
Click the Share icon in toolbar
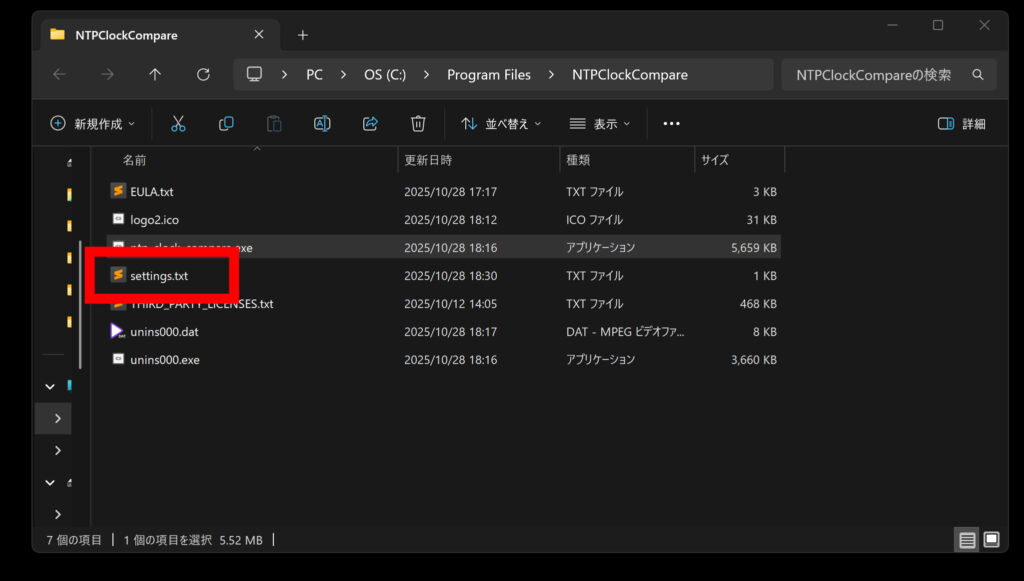370,124
